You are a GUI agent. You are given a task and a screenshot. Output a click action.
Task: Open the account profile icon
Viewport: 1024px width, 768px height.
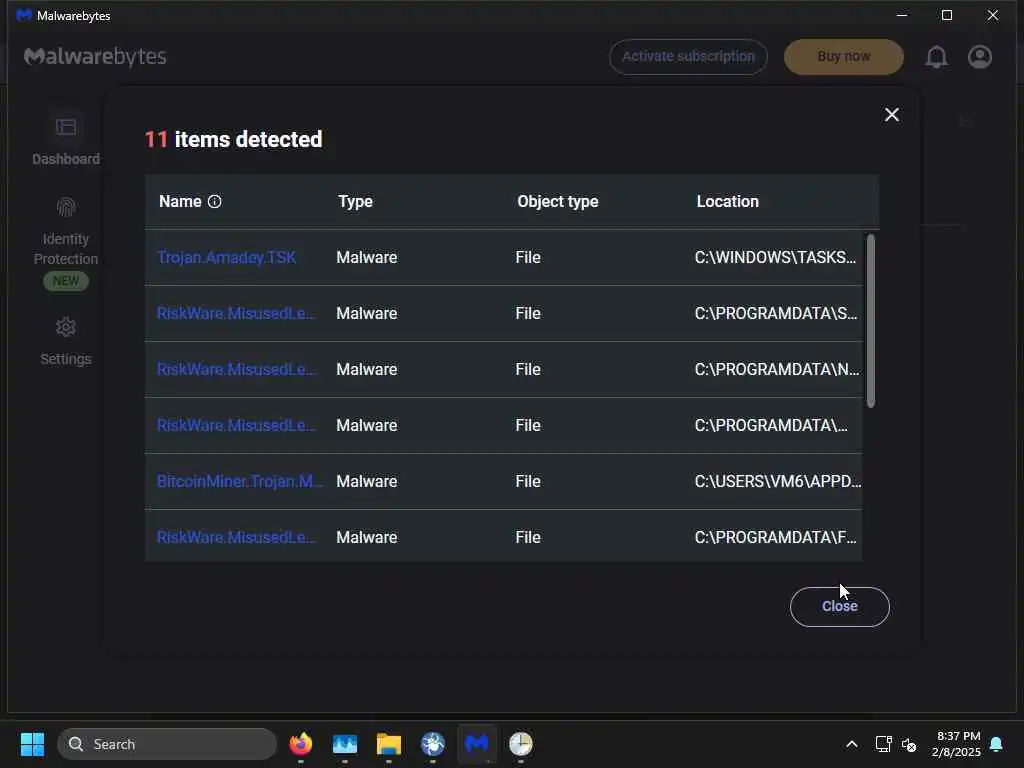coord(980,57)
